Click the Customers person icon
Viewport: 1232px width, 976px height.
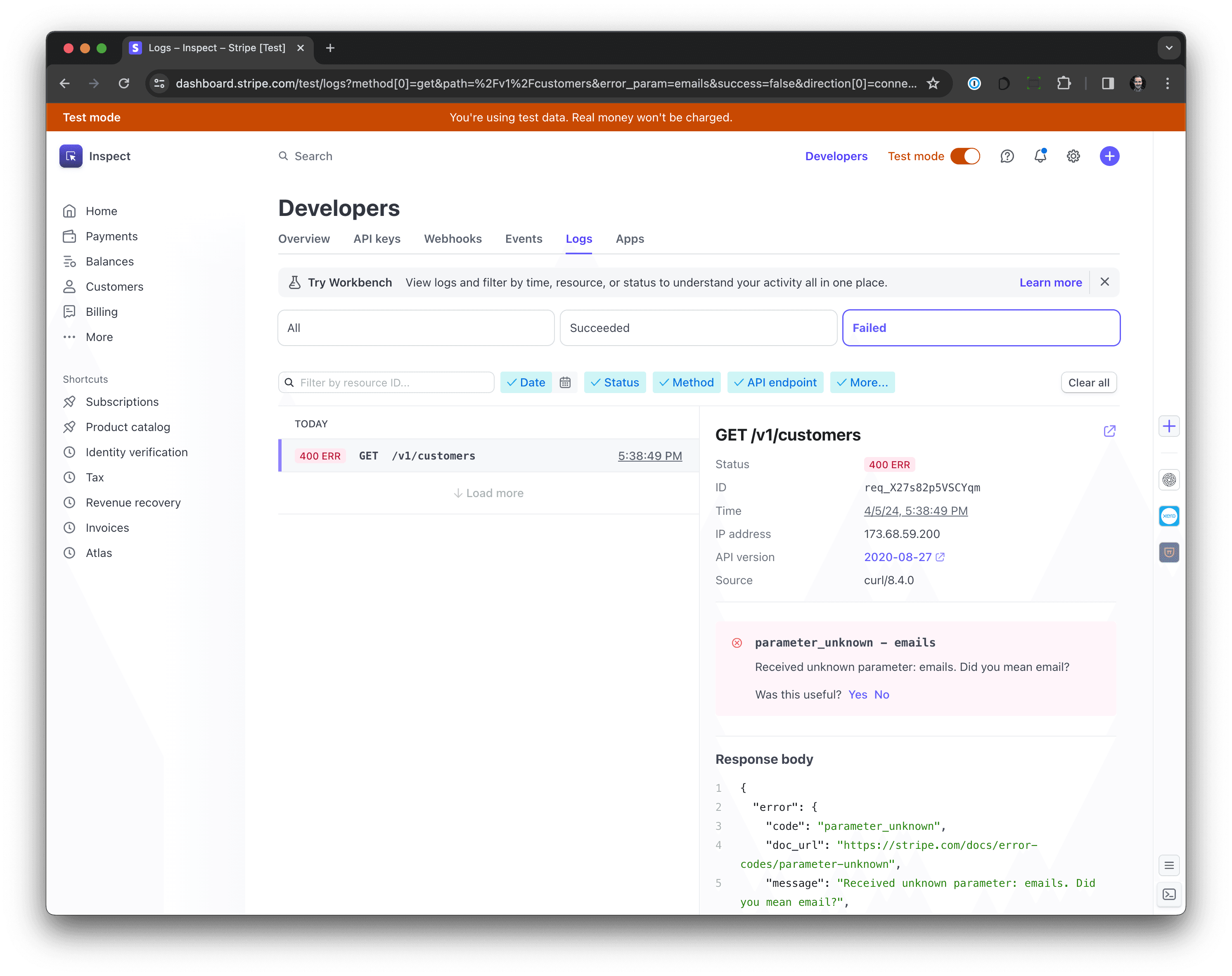point(70,286)
